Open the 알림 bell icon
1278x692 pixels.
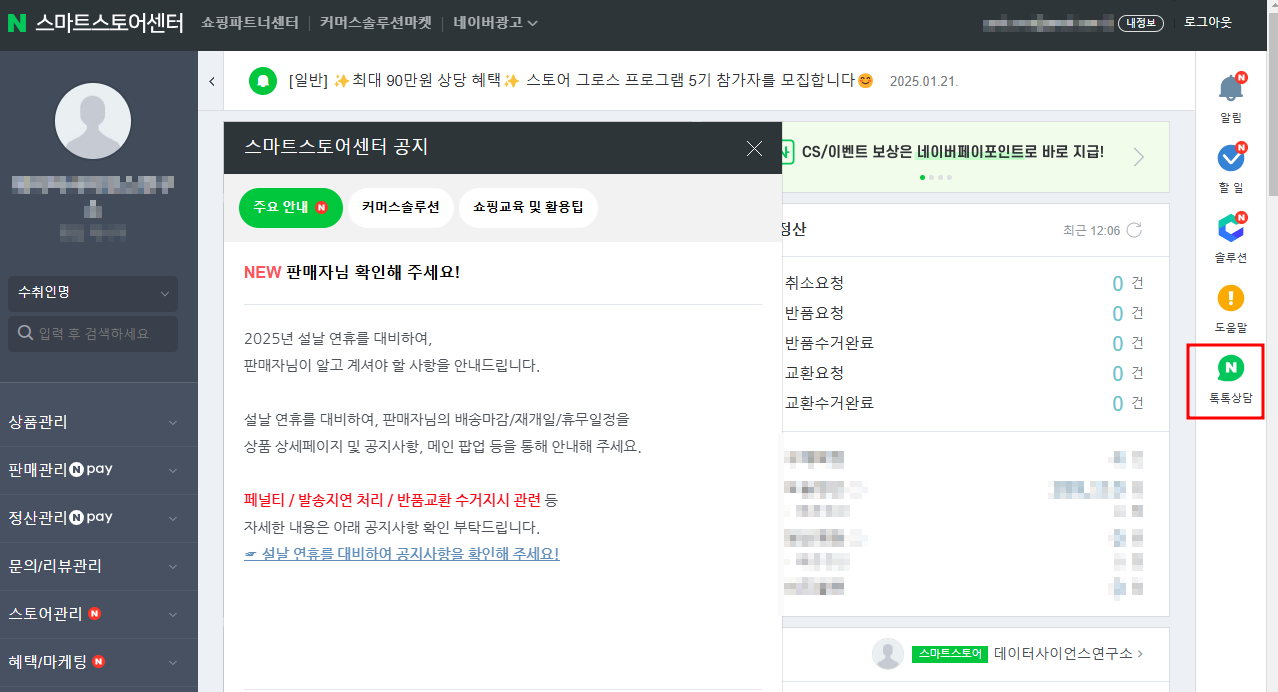1231,88
